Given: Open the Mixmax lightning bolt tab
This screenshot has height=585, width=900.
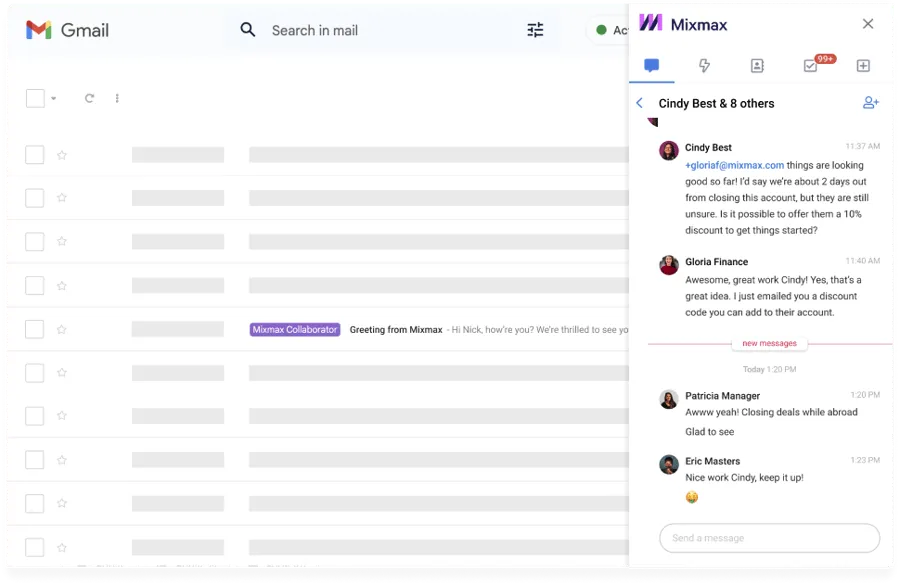Looking at the screenshot, I should (x=704, y=65).
